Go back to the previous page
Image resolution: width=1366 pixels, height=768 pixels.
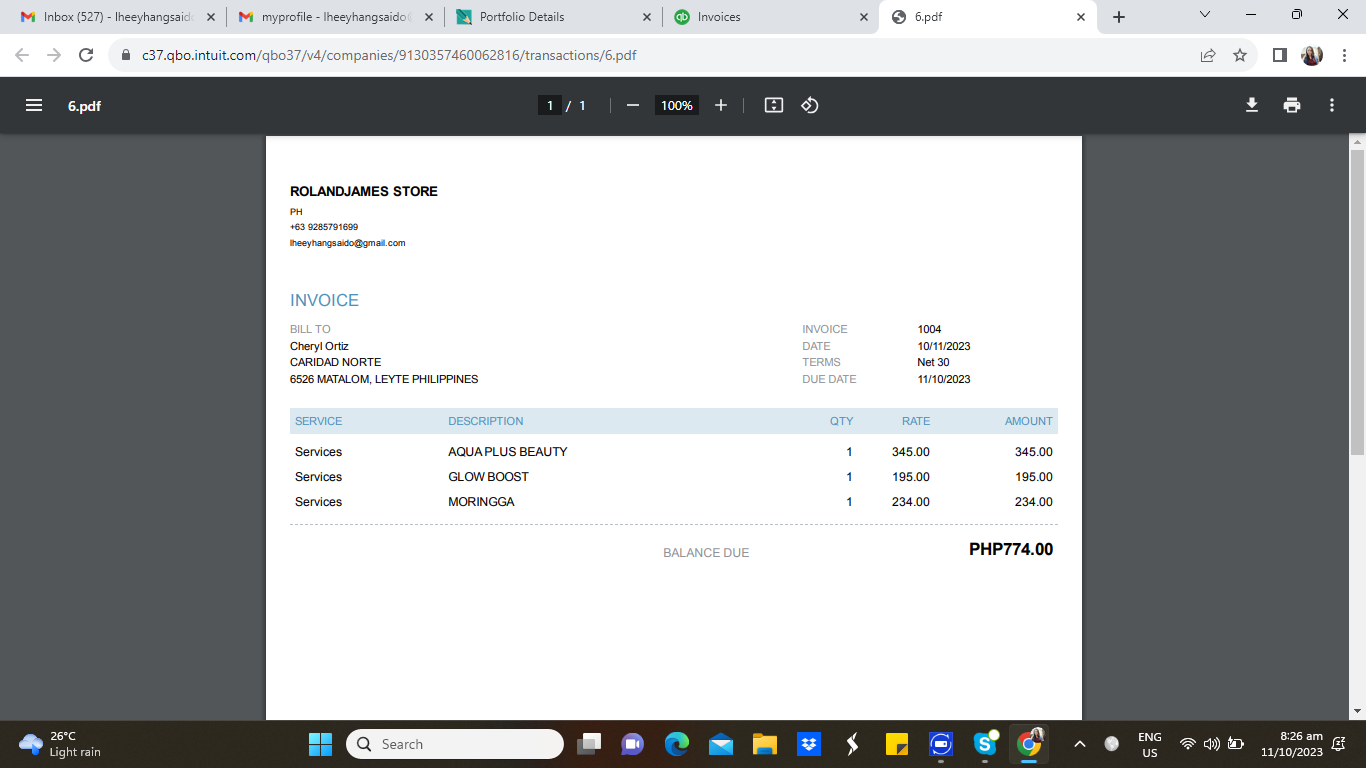tap(22, 55)
